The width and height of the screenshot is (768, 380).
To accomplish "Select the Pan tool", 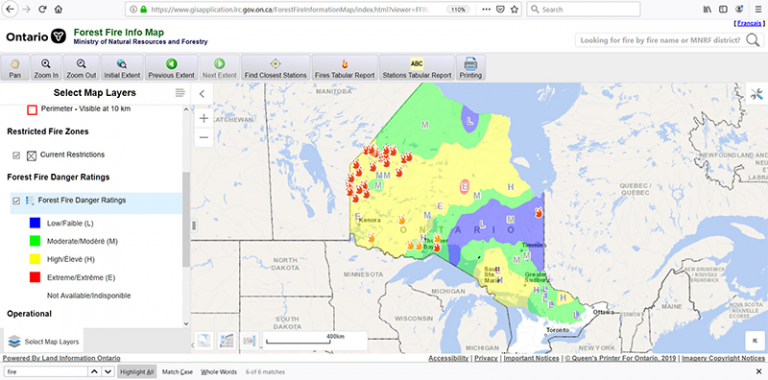I will (x=15, y=68).
